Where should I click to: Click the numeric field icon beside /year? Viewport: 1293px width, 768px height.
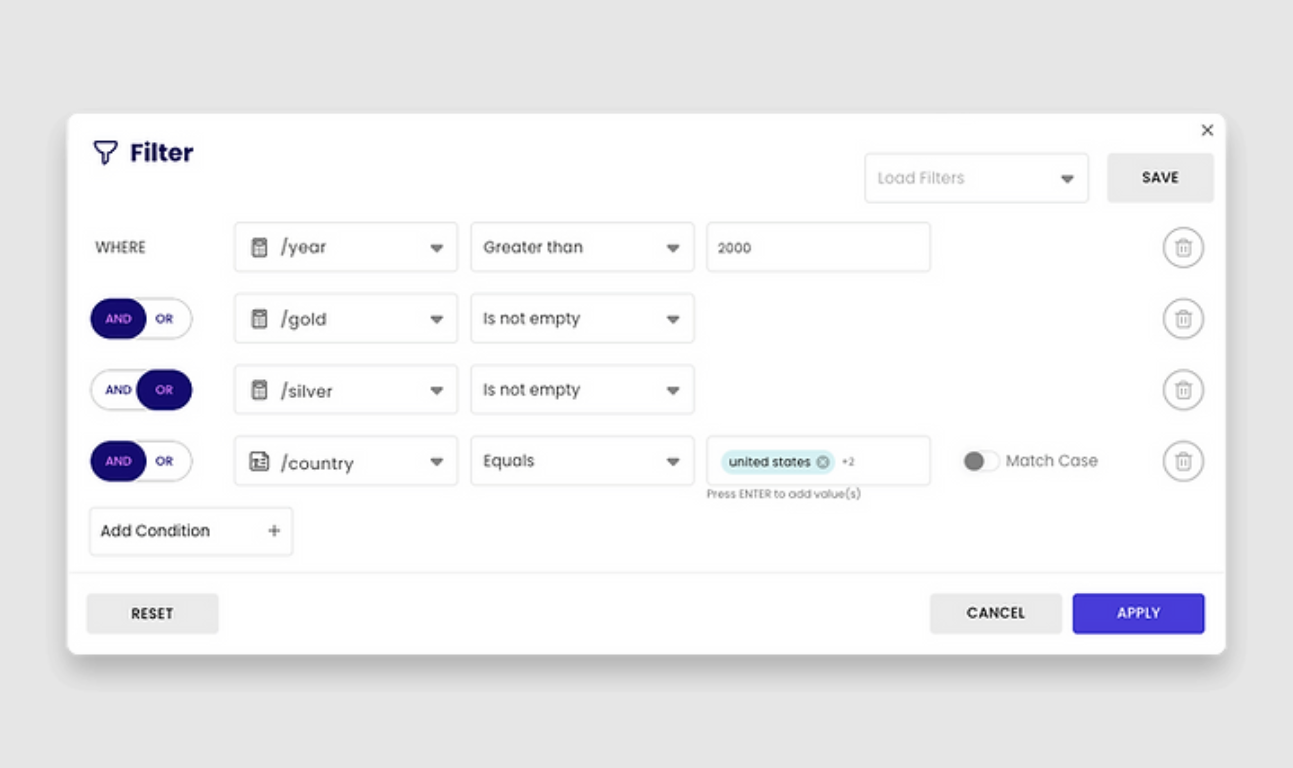(x=259, y=247)
